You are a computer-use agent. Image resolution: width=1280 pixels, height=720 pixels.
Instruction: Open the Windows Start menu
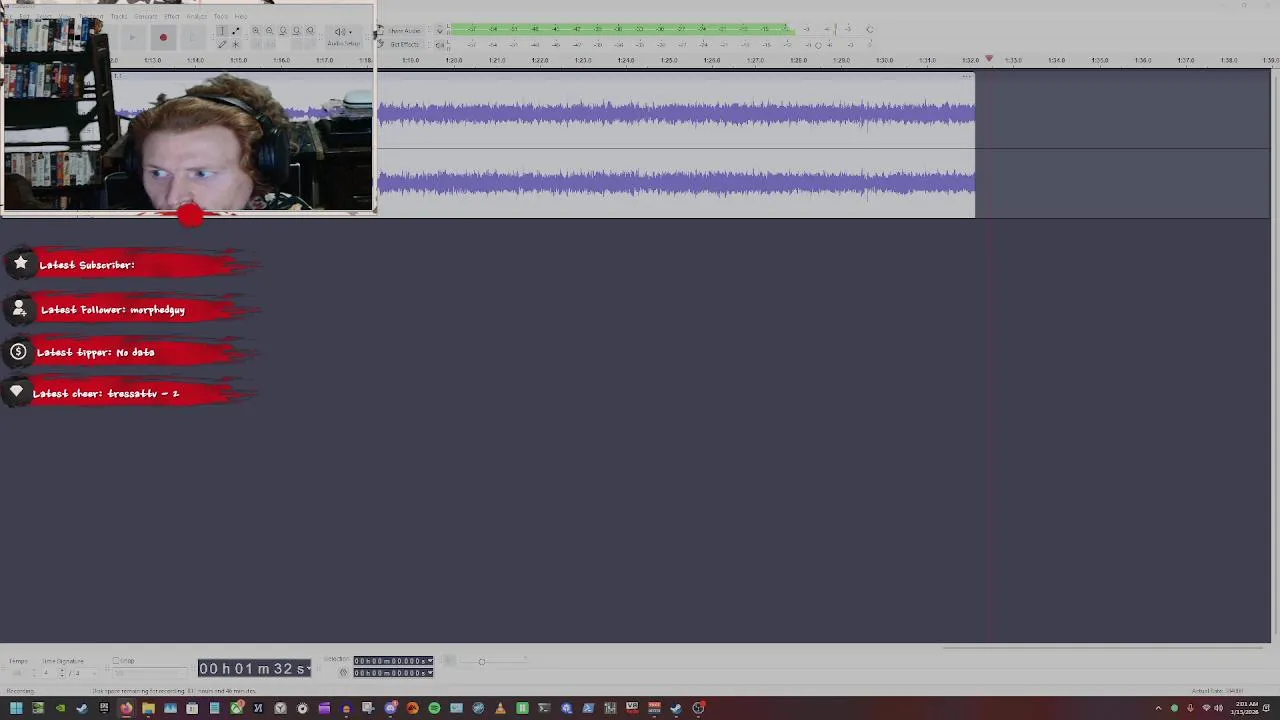point(16,708)
